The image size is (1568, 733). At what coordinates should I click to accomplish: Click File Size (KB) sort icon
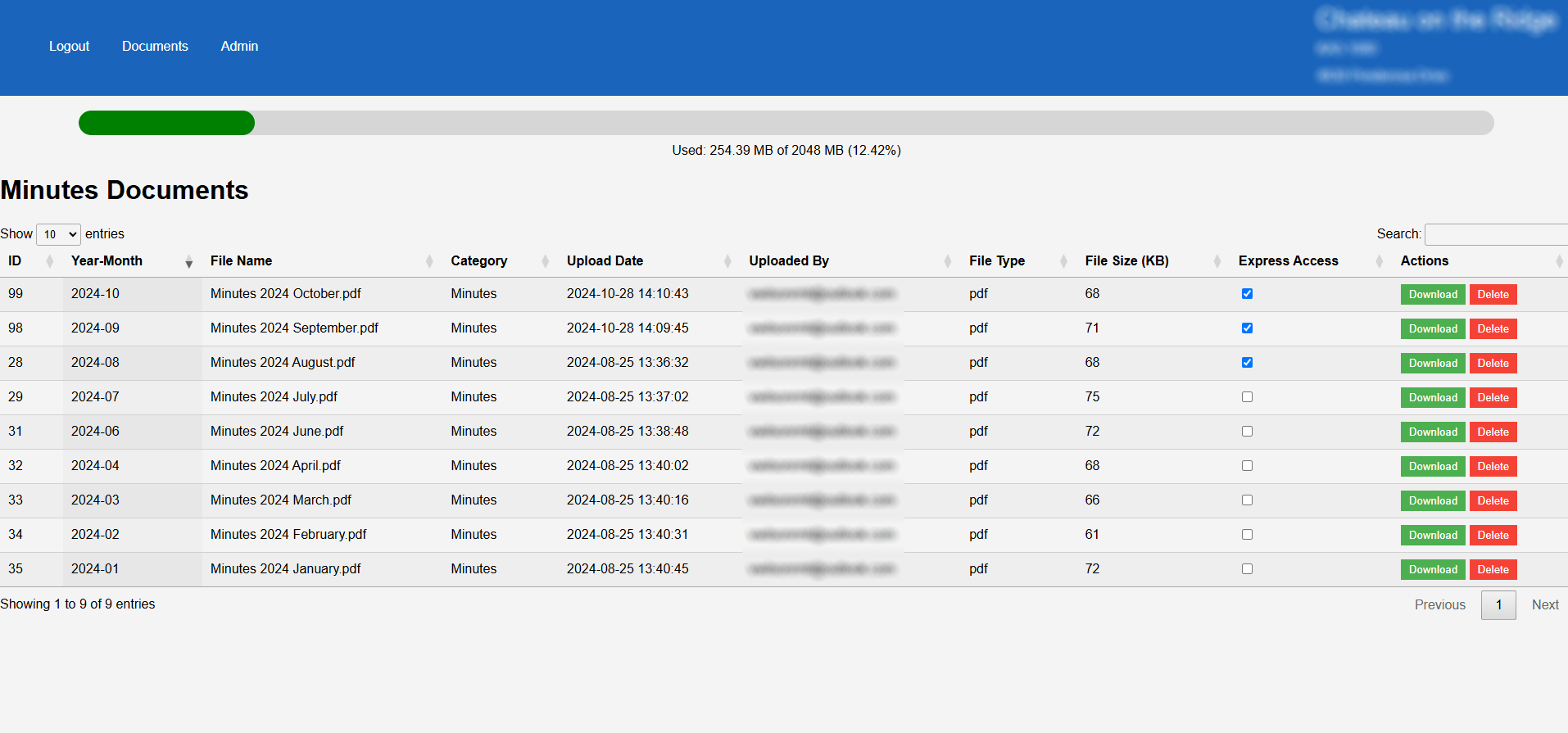coord(1217,261)
